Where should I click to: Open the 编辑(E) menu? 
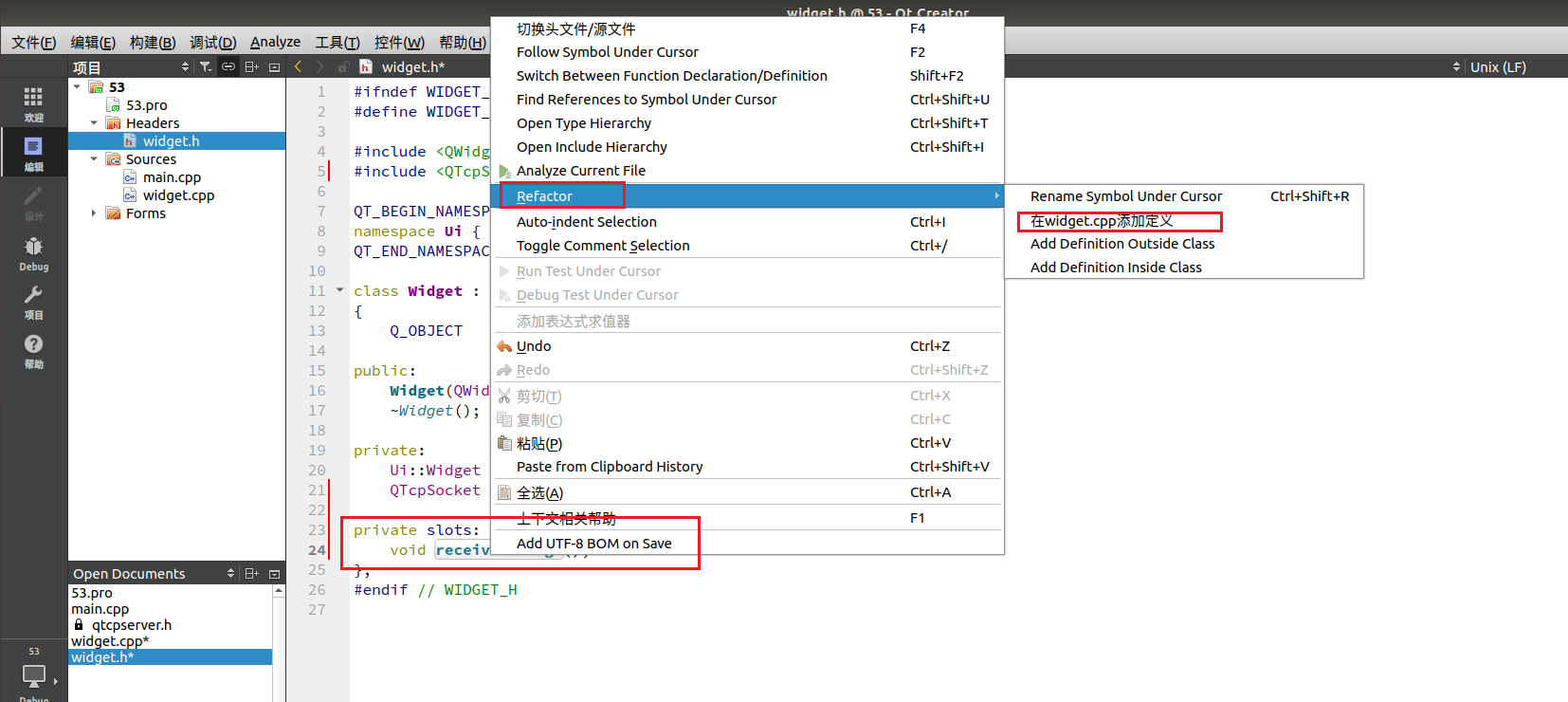93,42
